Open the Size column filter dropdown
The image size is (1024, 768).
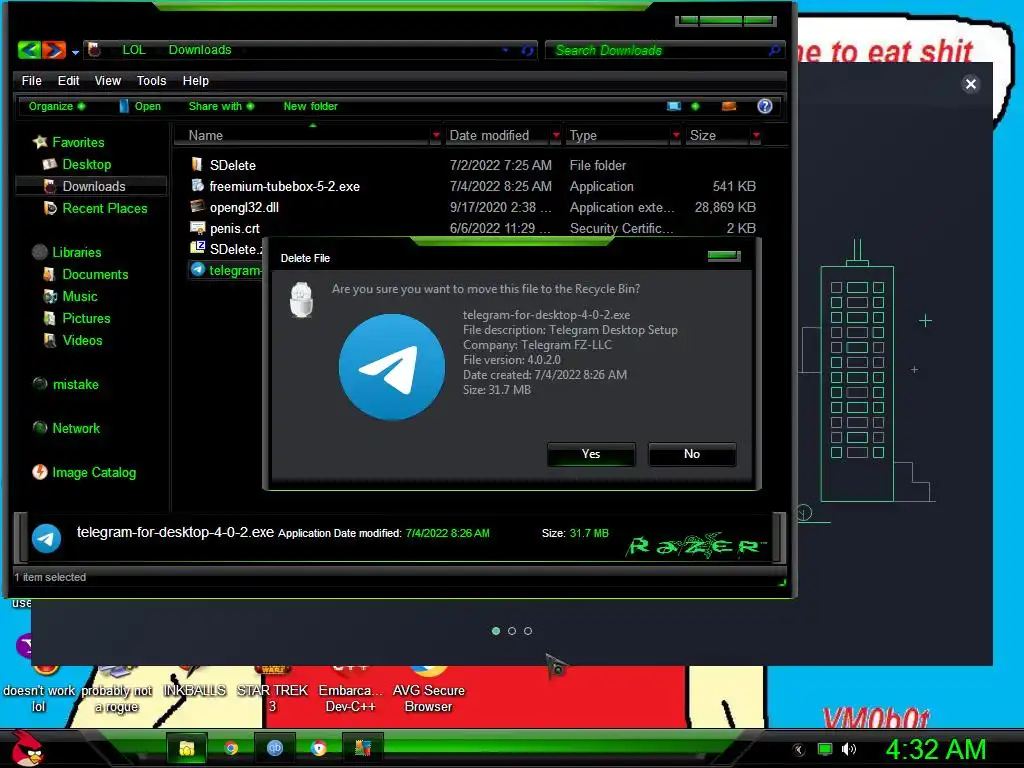[x=756, y=135]
